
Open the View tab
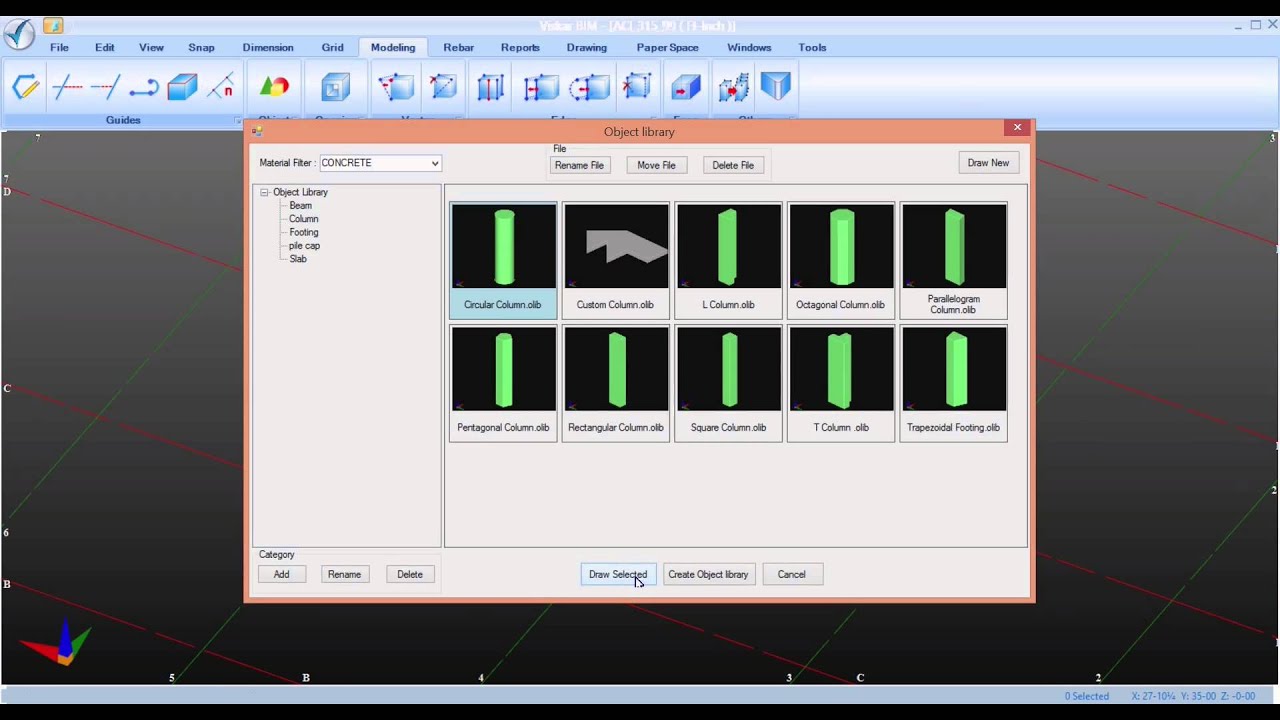[x=151, y=47]
